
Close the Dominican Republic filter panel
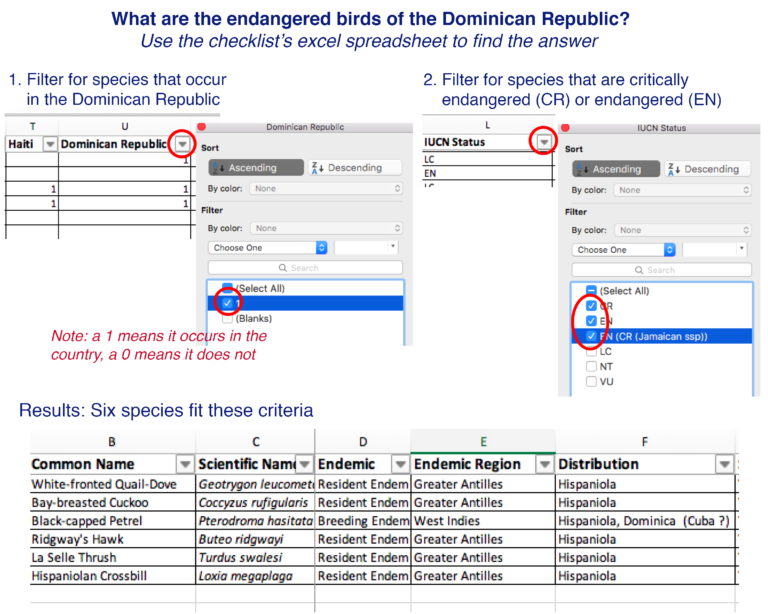pos(201,127)
